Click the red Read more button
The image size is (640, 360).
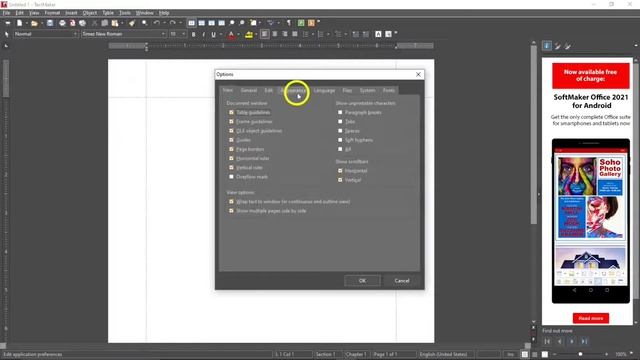(591, 318)
